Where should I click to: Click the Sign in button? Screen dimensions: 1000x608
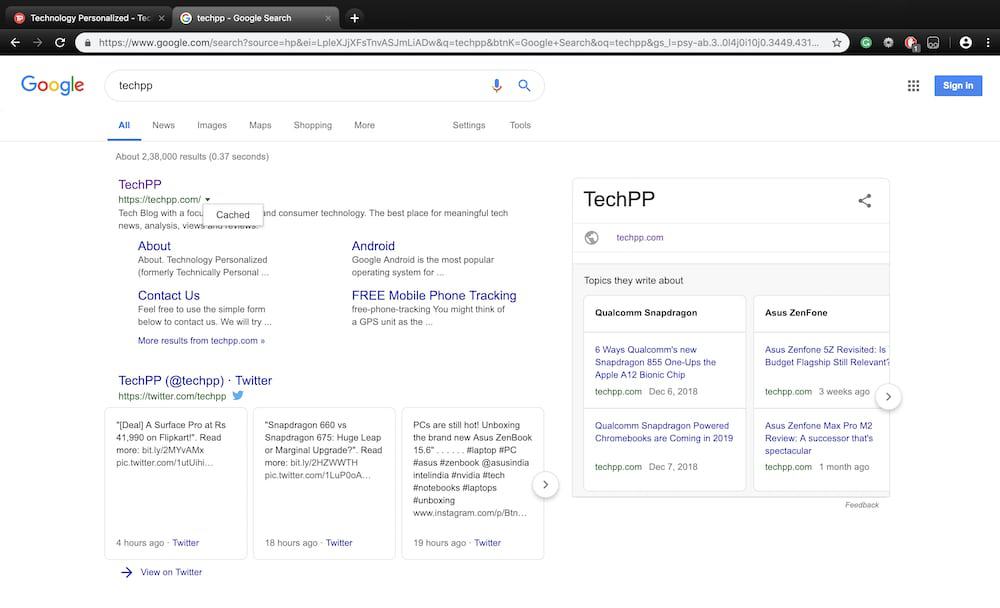tap(958, 85)
